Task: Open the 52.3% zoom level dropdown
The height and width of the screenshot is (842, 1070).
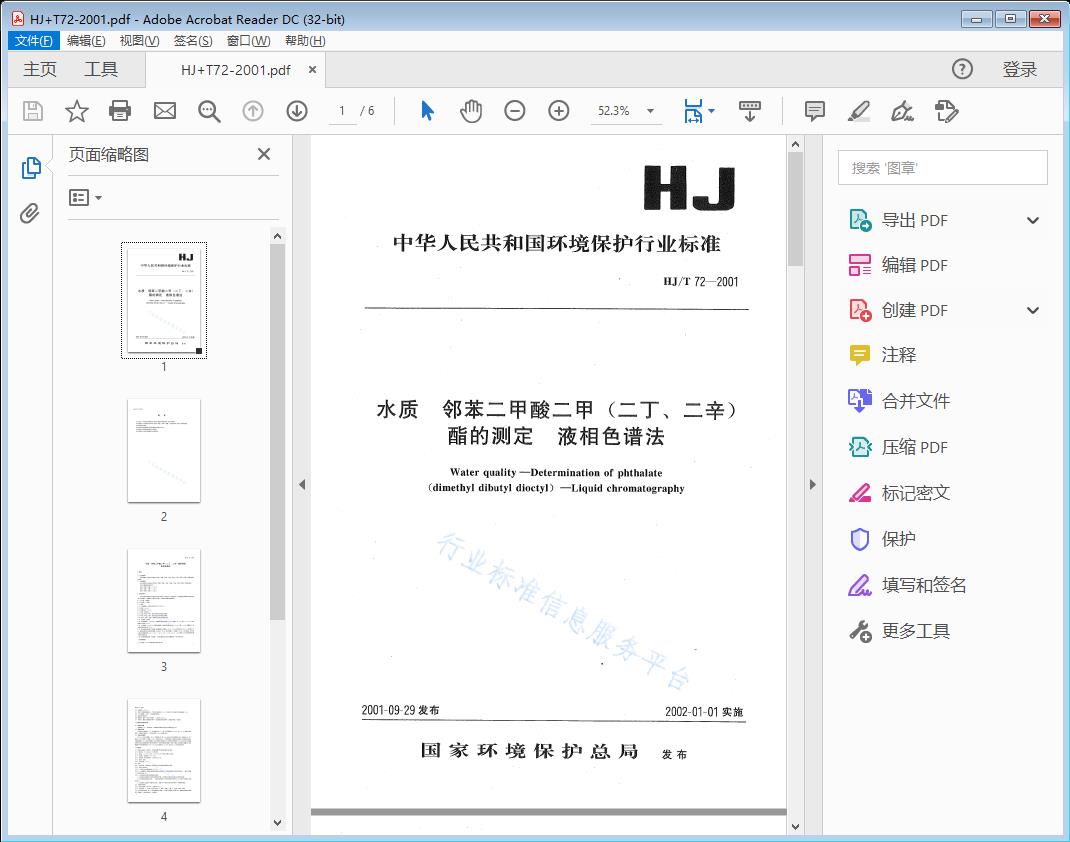Action: pyautogui.click(x=650, y=111)
